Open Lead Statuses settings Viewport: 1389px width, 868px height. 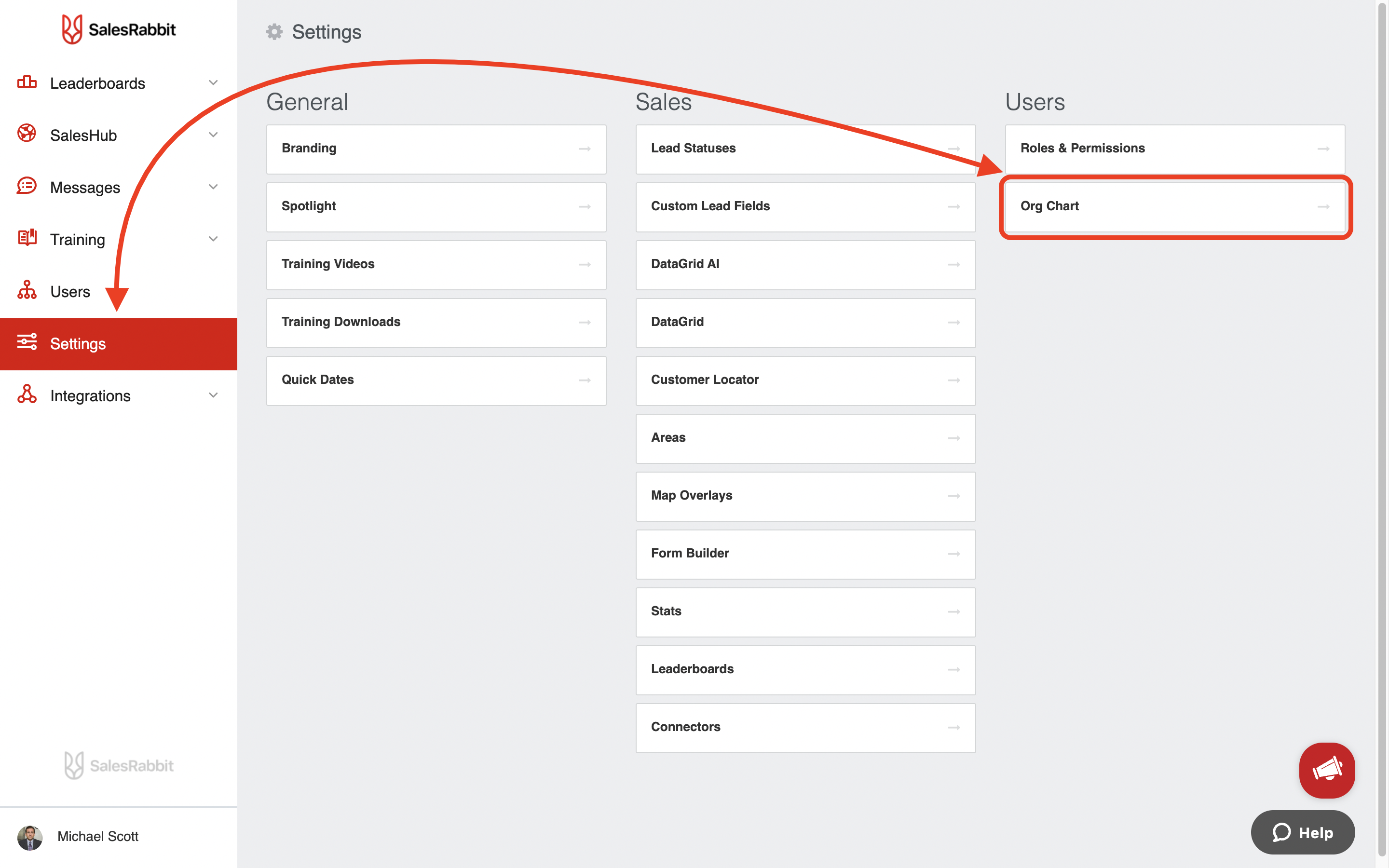(x=805, y=149)
